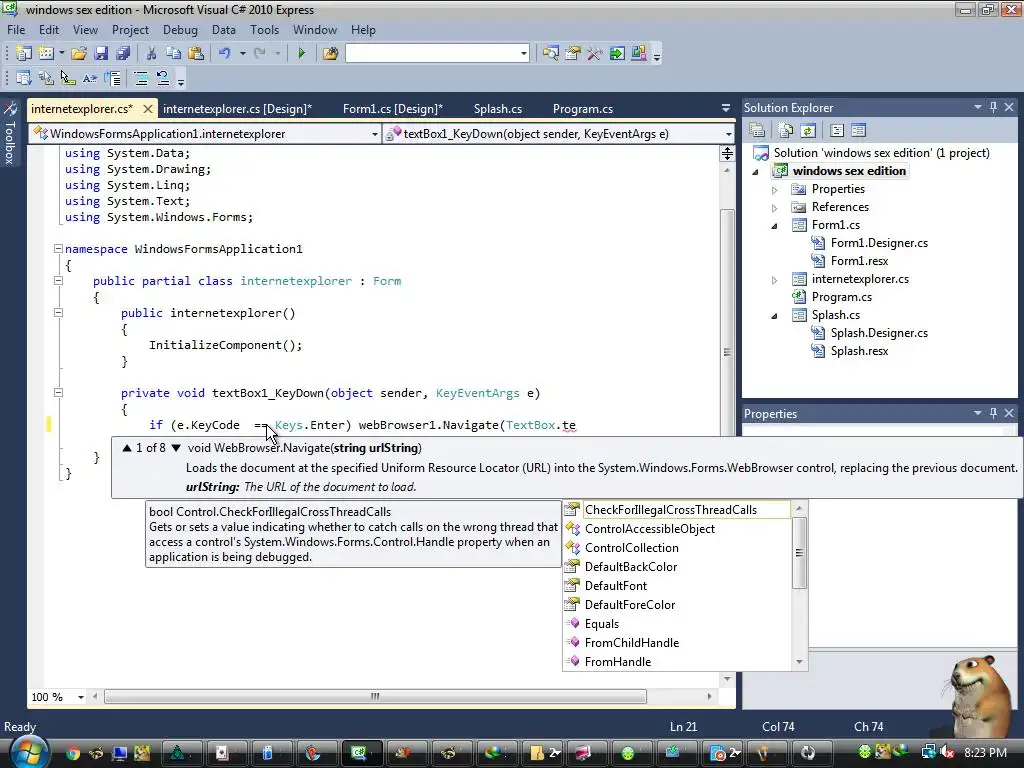This screenshot has height=768, width=1024.
Task: Click the Uncomment selected lines icon
Action: tap(163, 79)
